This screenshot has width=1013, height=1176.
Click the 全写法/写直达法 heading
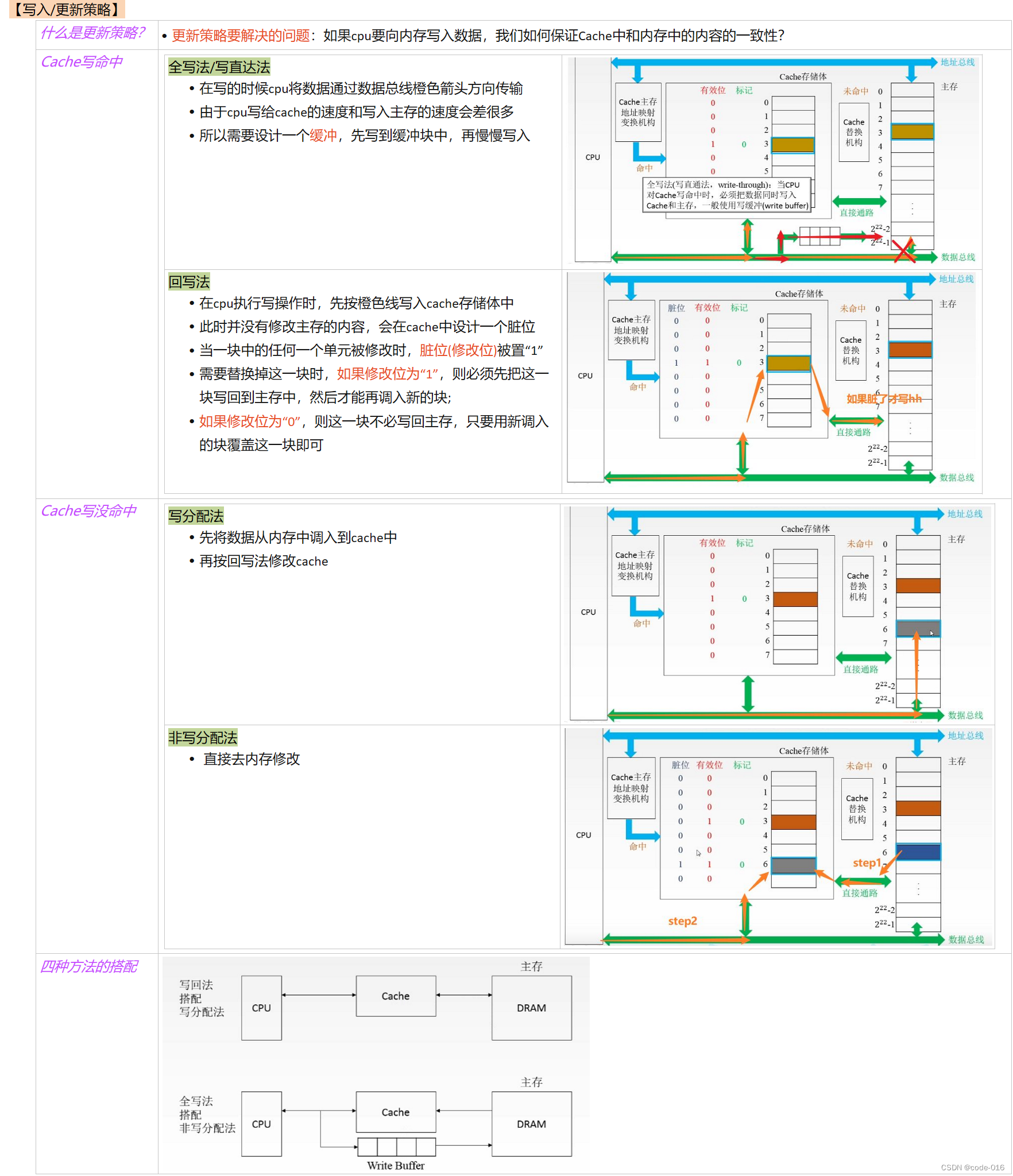pos(219,67)
